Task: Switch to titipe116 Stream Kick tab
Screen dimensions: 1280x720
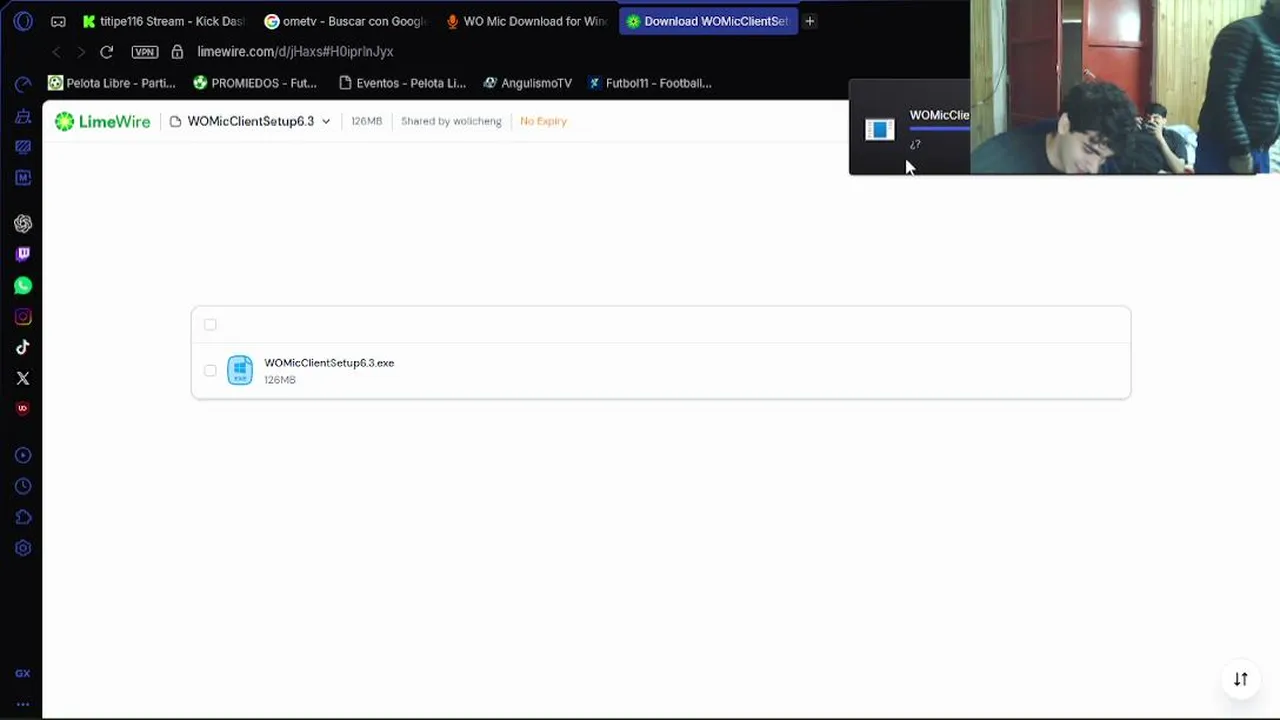Action: click(x=163, y=21)
